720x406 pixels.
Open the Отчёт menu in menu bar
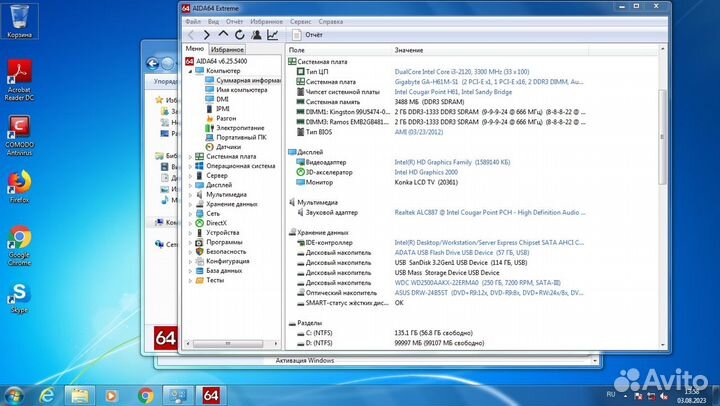[x=234, y=22]
